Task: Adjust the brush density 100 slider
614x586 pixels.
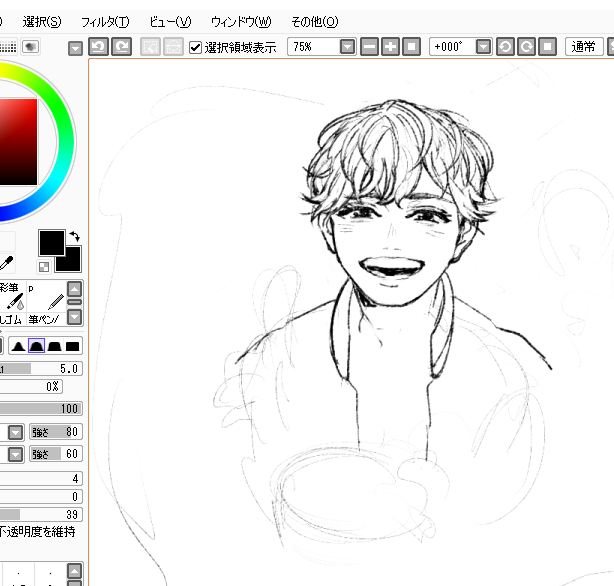Action: (41, 409)
